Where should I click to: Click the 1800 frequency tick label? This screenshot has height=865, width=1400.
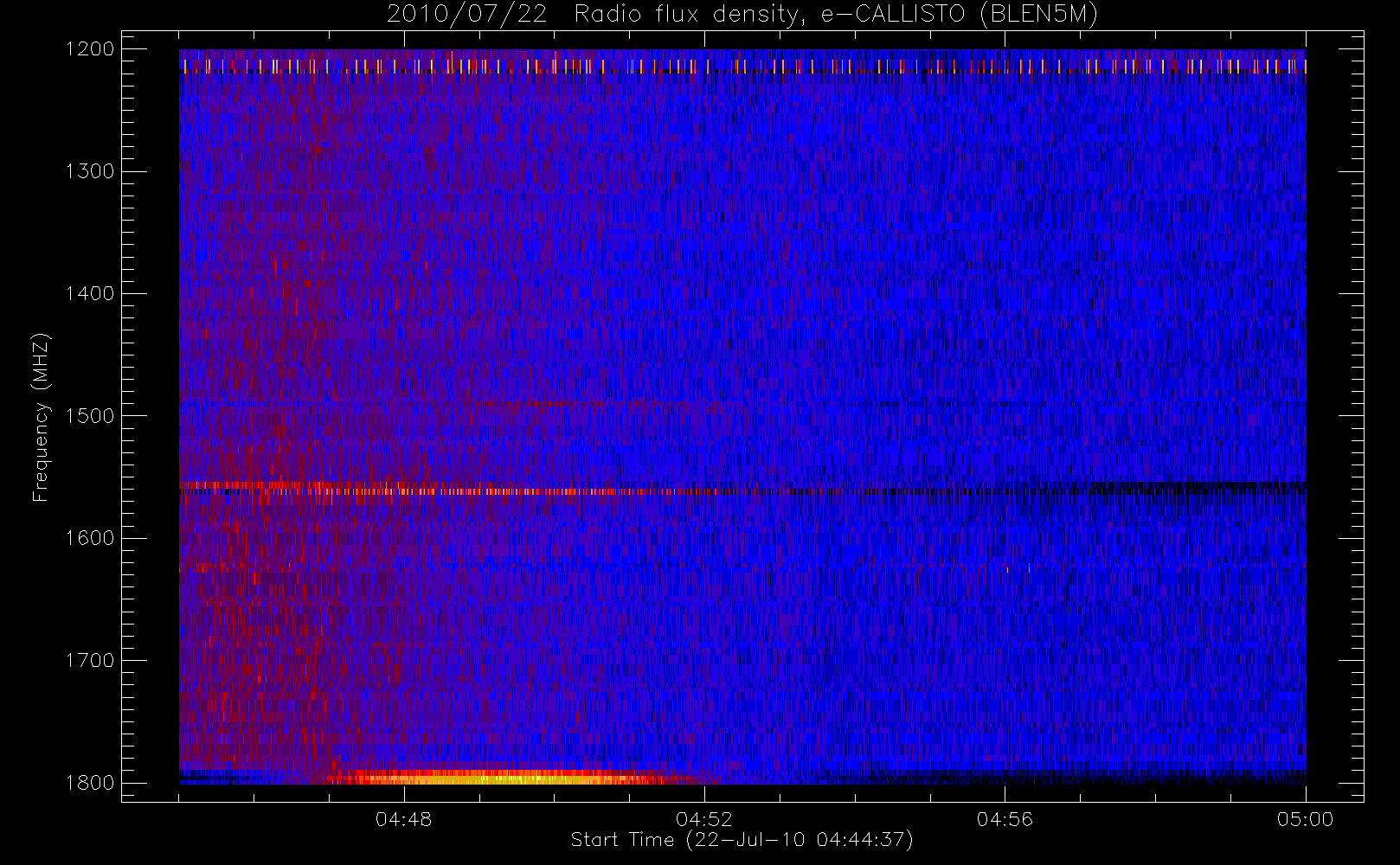(90, 782)
